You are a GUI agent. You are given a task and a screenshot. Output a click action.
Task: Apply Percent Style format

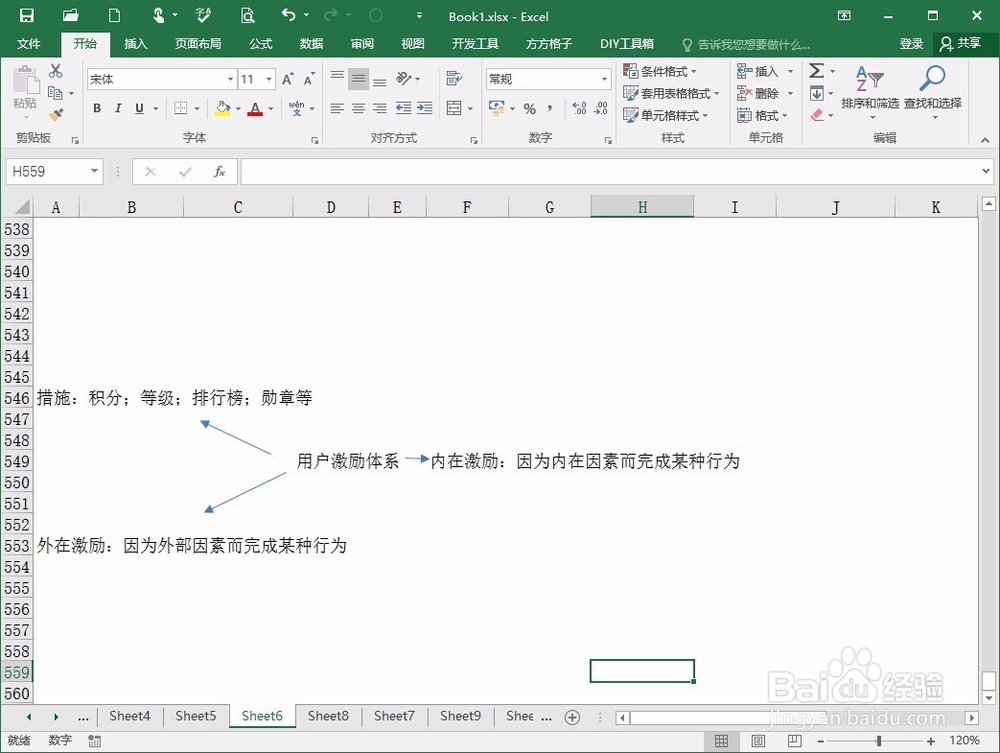(529, 108)
